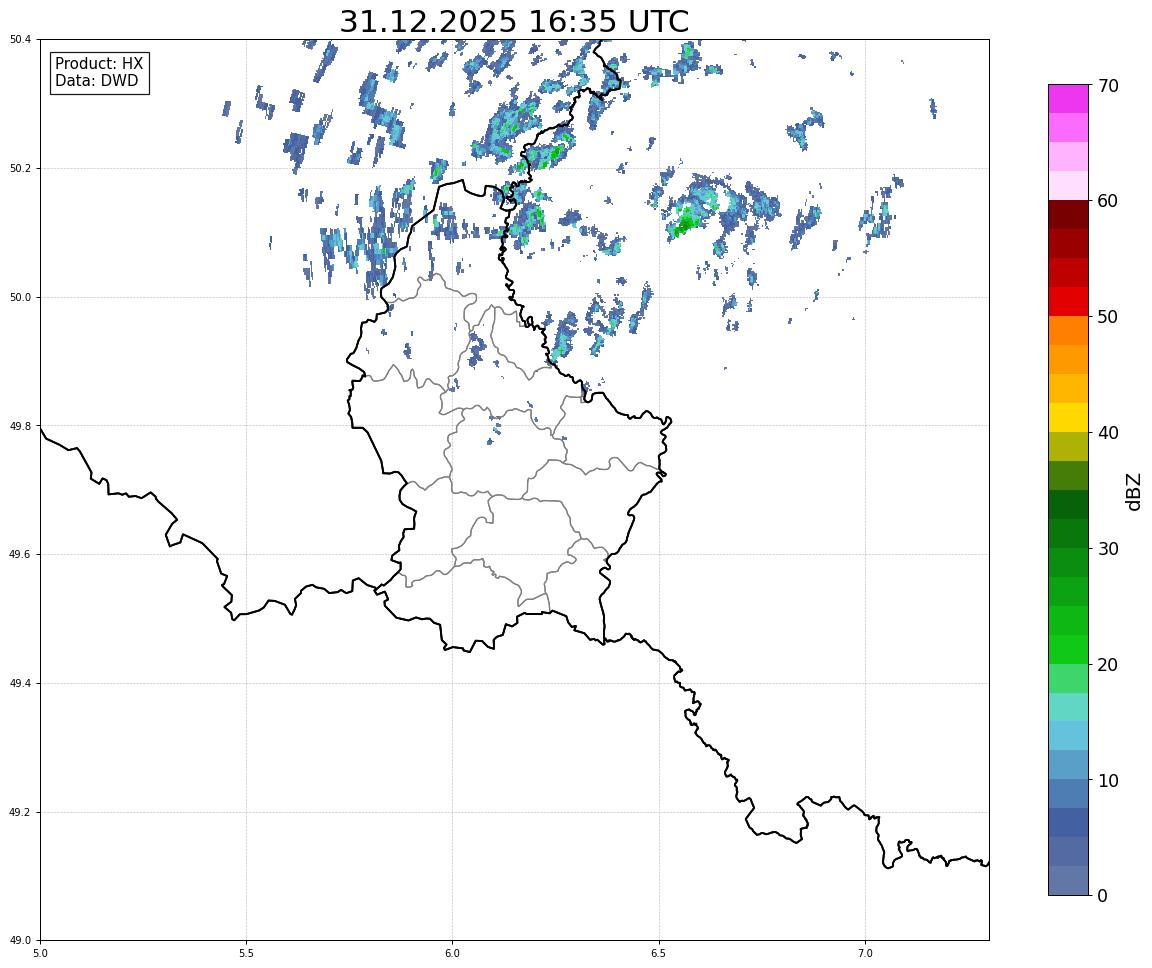Click colorbar tick label 30
The width and height of the screenshot is (1152, 968).
(1109, 549)
